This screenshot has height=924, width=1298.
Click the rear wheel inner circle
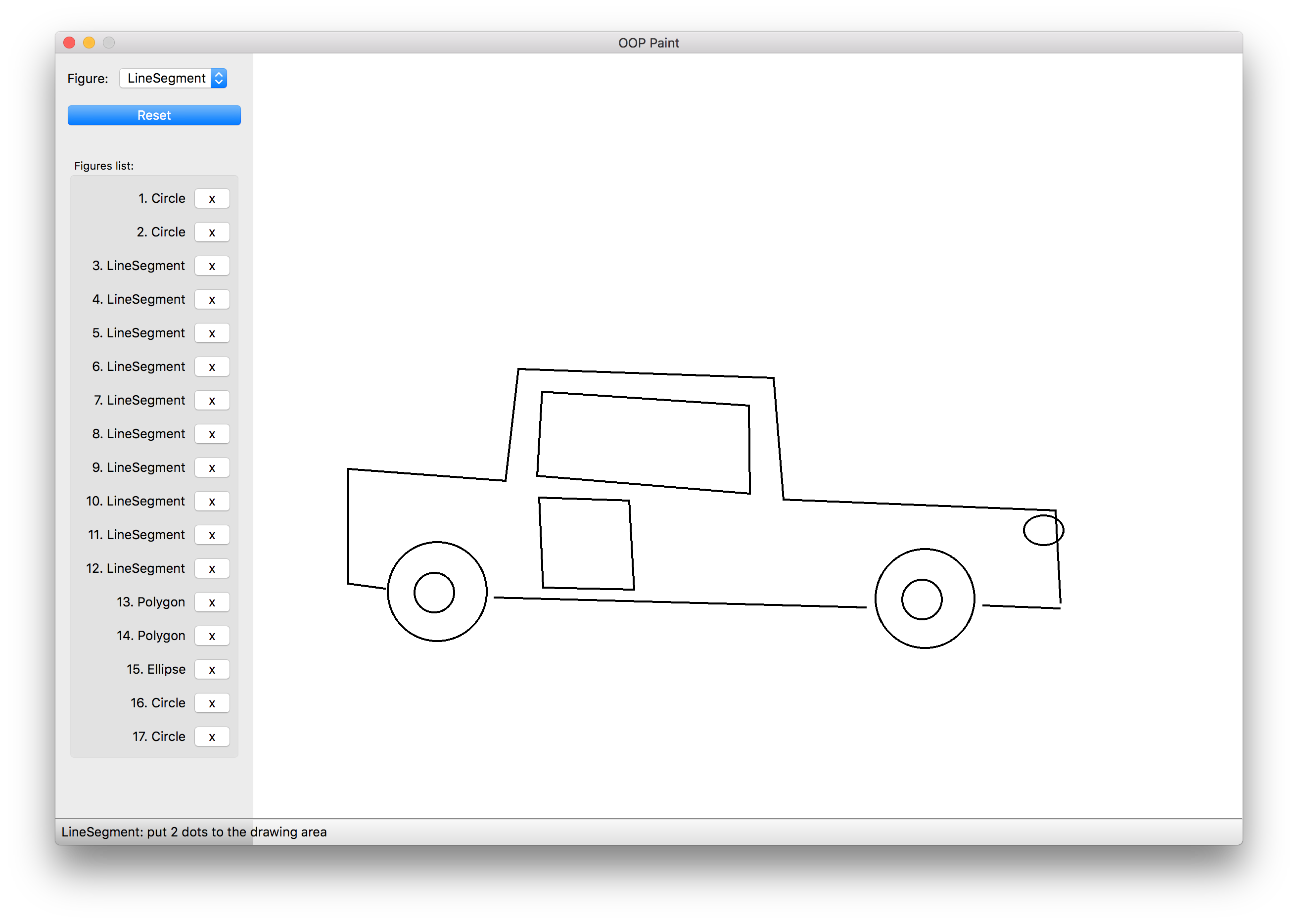click(434, 592)
